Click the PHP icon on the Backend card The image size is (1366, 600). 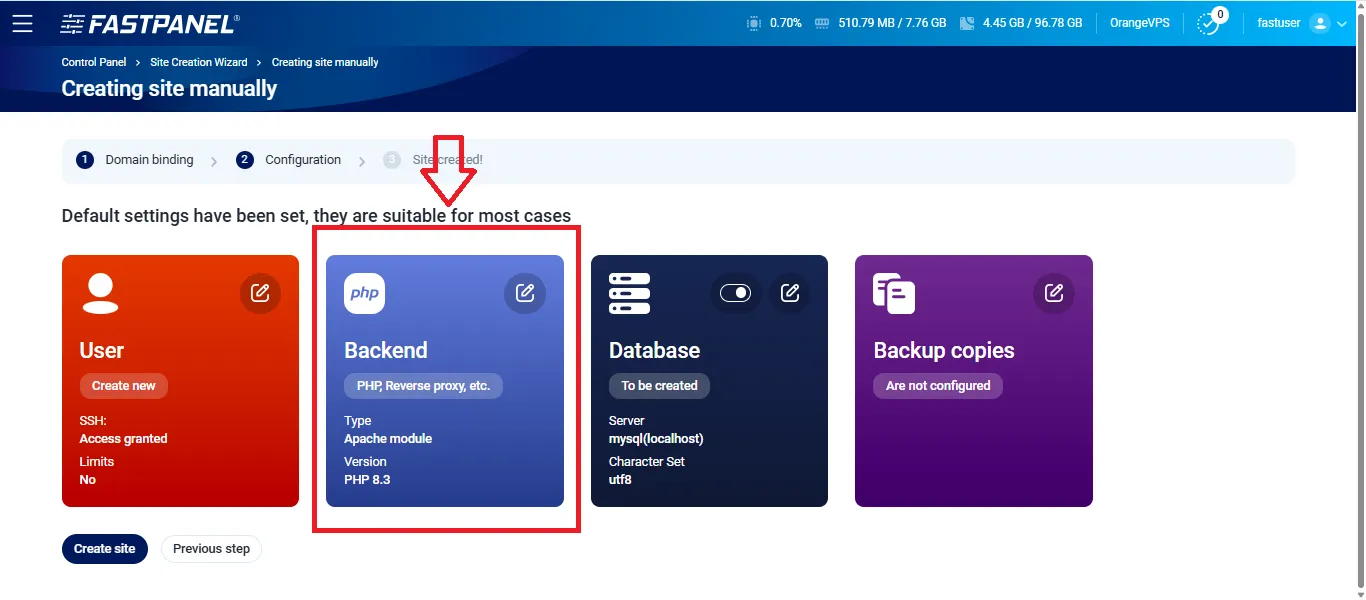point(363,293)
